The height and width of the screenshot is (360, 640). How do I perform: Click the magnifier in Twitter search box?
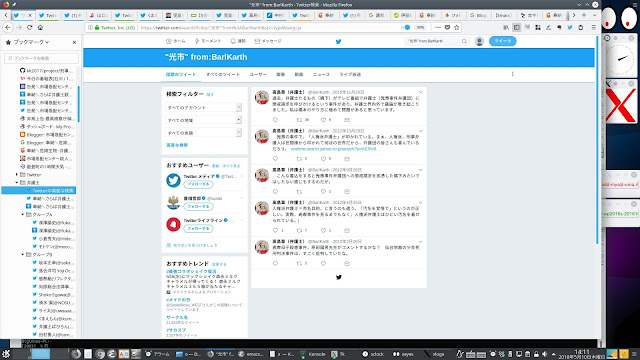tap(464, 41)
